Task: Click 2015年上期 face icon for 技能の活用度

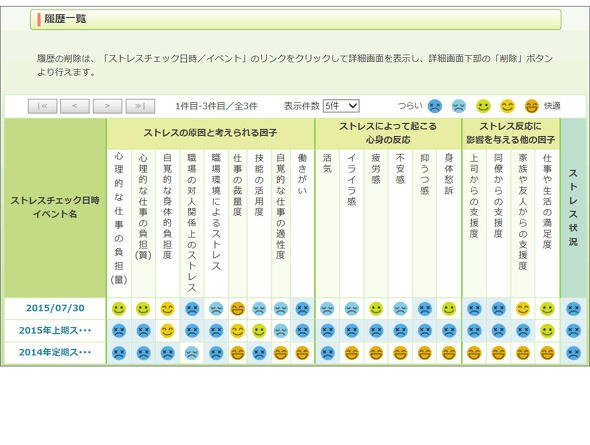Action: pyautogui.click(x=259, y=331)
